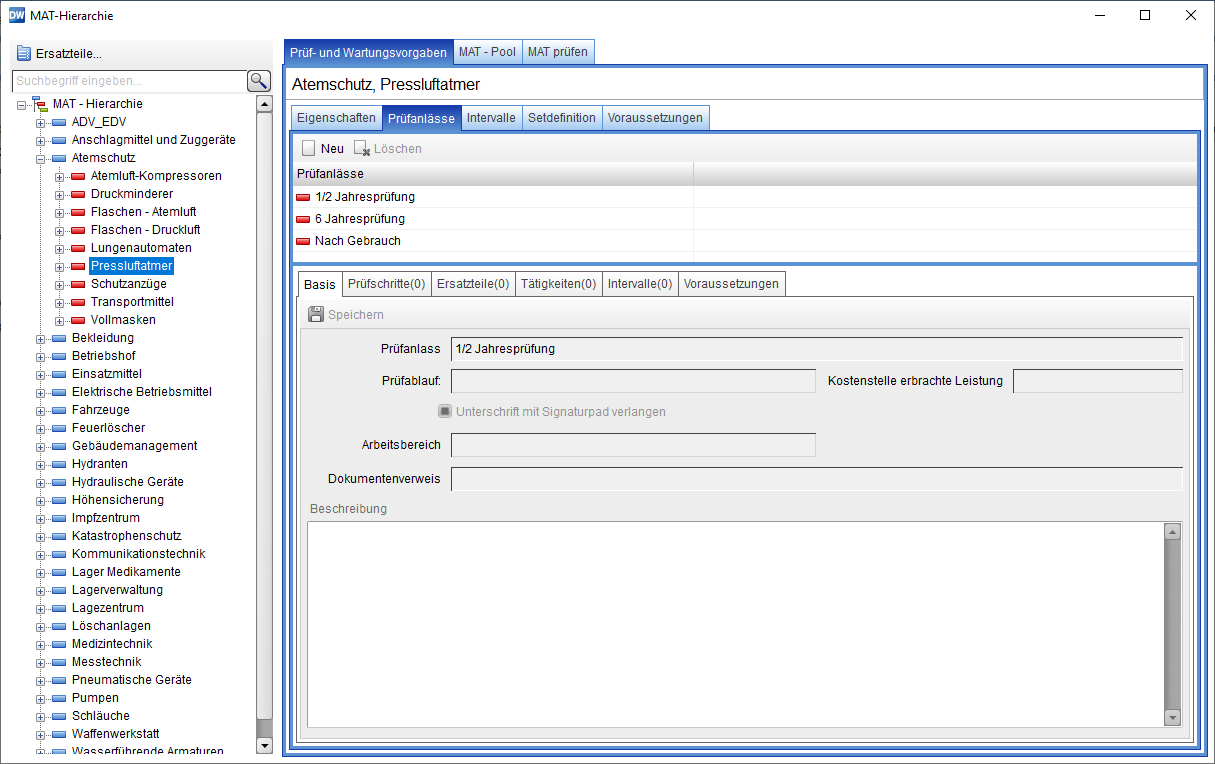Expand the Feuerlöscher tree node

[41, 428]
